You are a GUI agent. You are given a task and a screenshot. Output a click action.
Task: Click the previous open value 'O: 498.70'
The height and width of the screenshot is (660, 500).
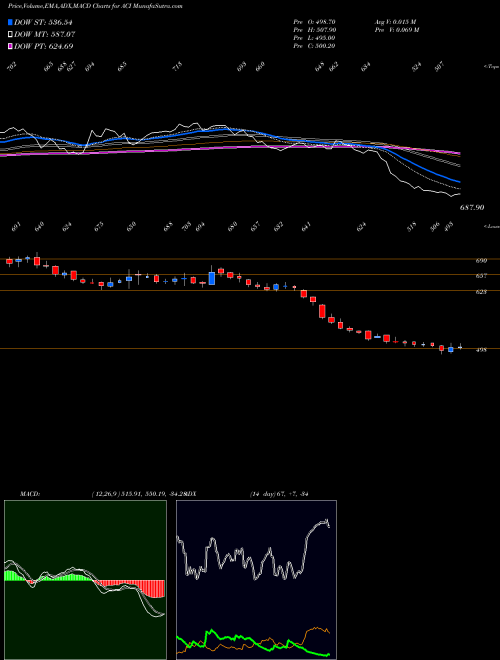point(320,22)
